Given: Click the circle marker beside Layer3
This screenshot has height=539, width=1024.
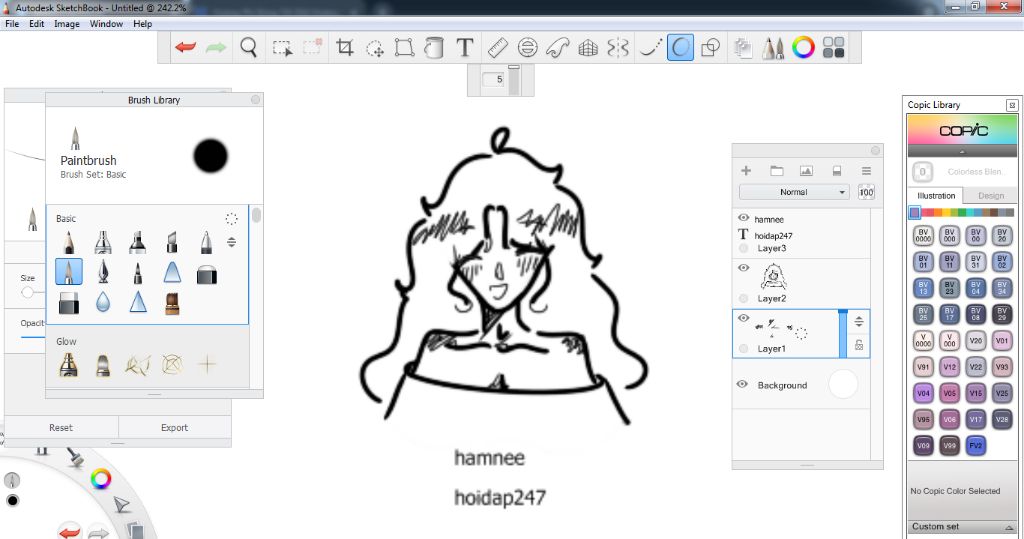Looking at the screenshot, I should pyautogui.click(x=743, y=248).
